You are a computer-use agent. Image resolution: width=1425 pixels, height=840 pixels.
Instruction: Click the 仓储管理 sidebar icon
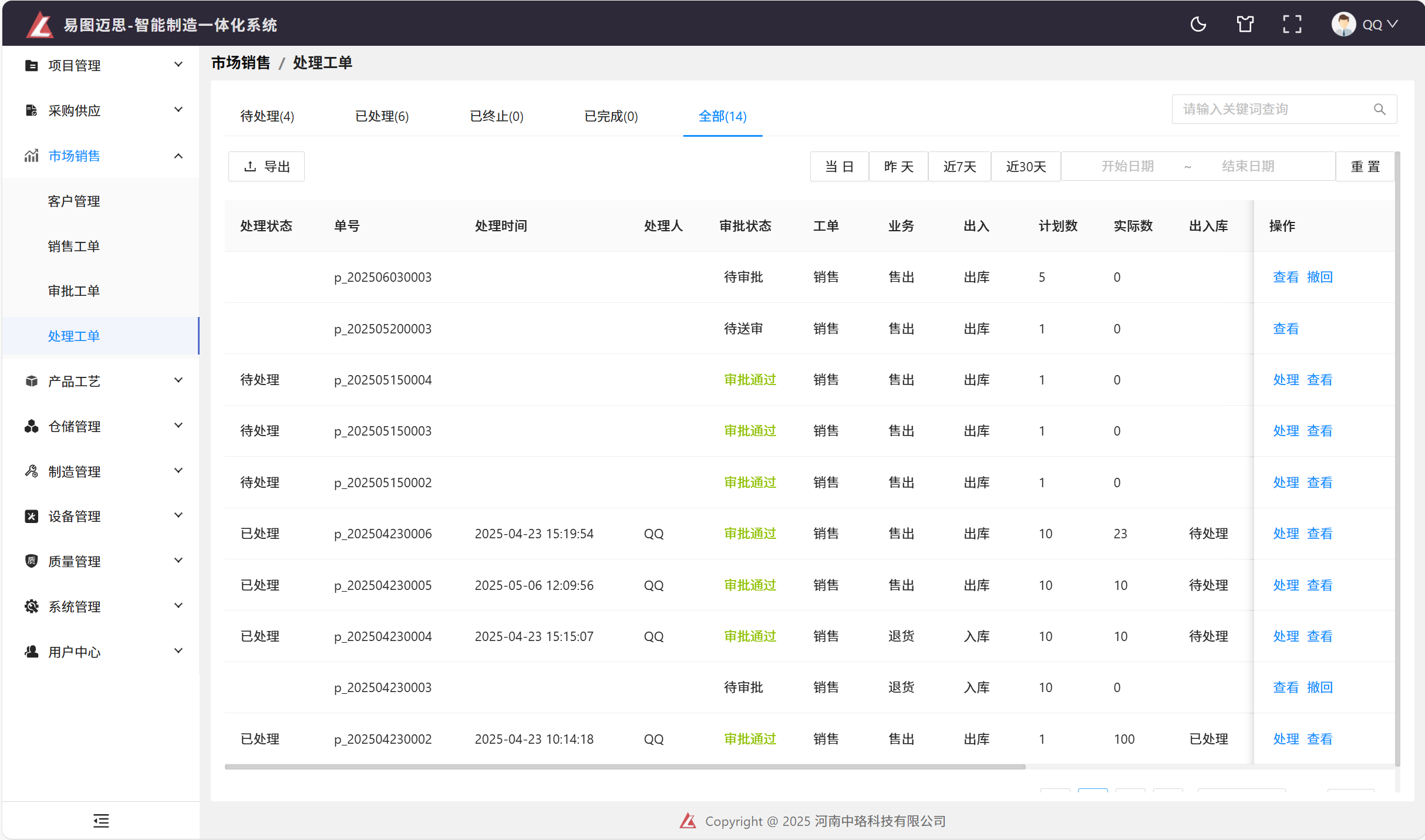click(x=32, y=426)
